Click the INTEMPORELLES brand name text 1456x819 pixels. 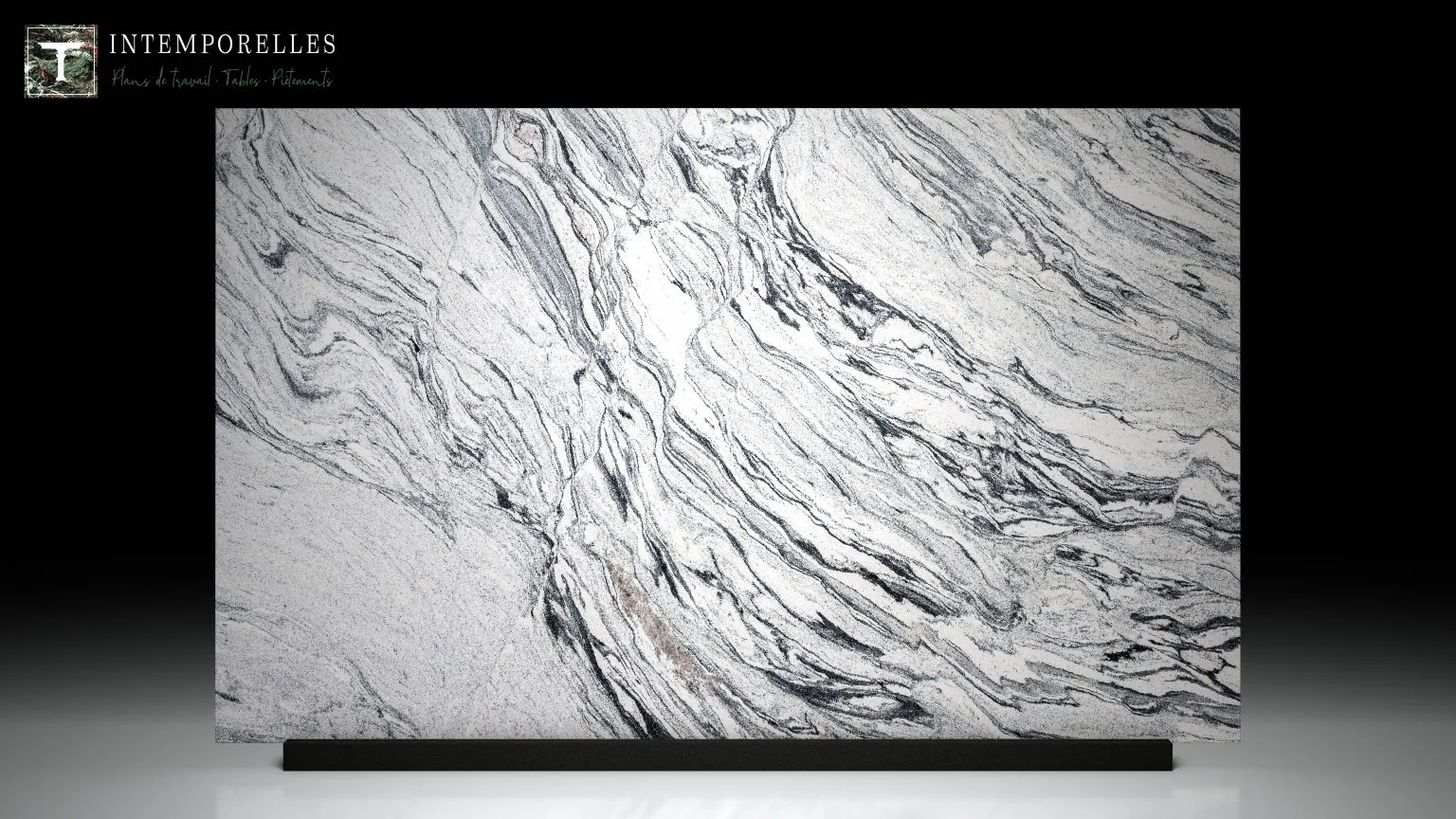[223, 44]
